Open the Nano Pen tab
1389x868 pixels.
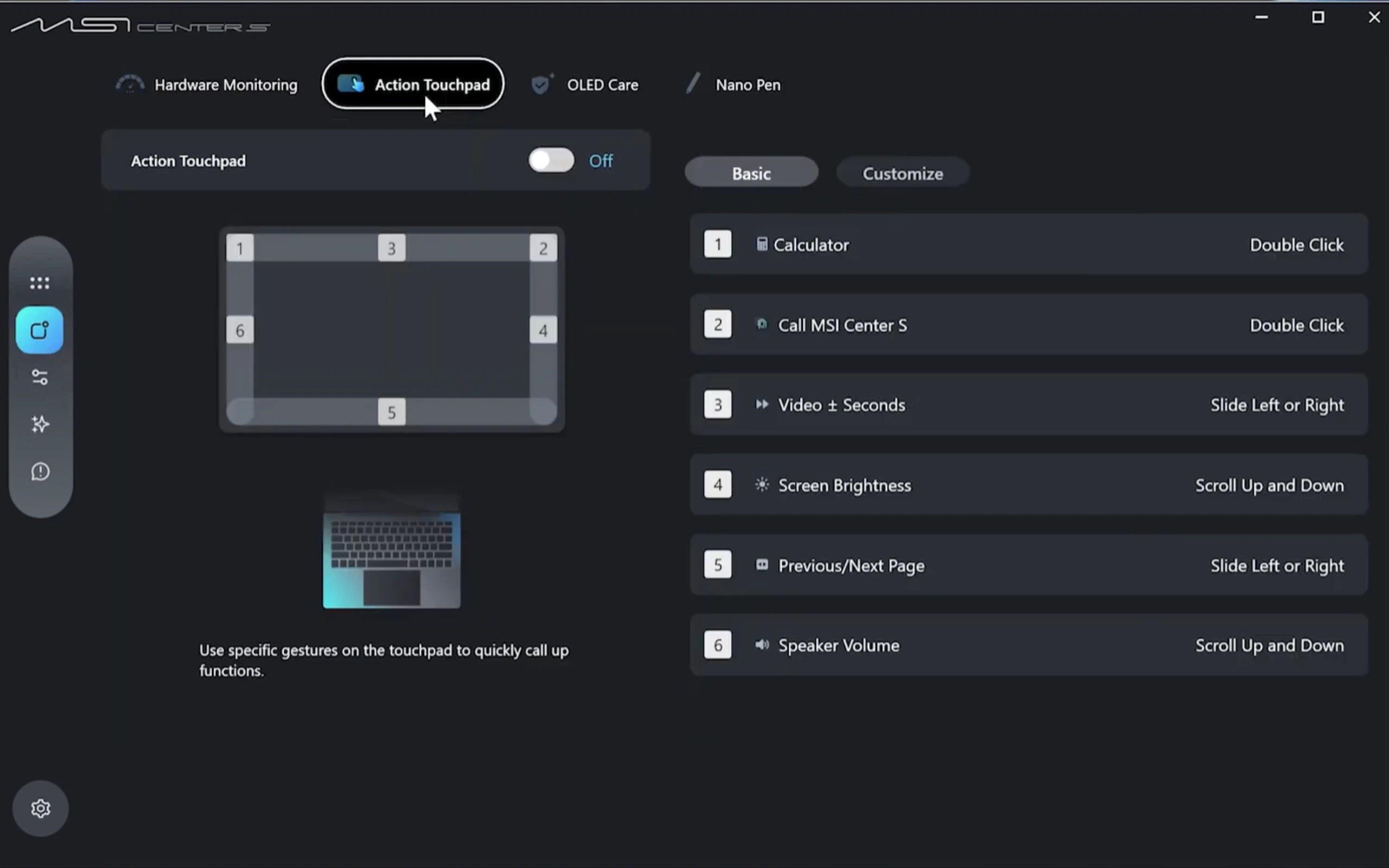coord(734,85)
